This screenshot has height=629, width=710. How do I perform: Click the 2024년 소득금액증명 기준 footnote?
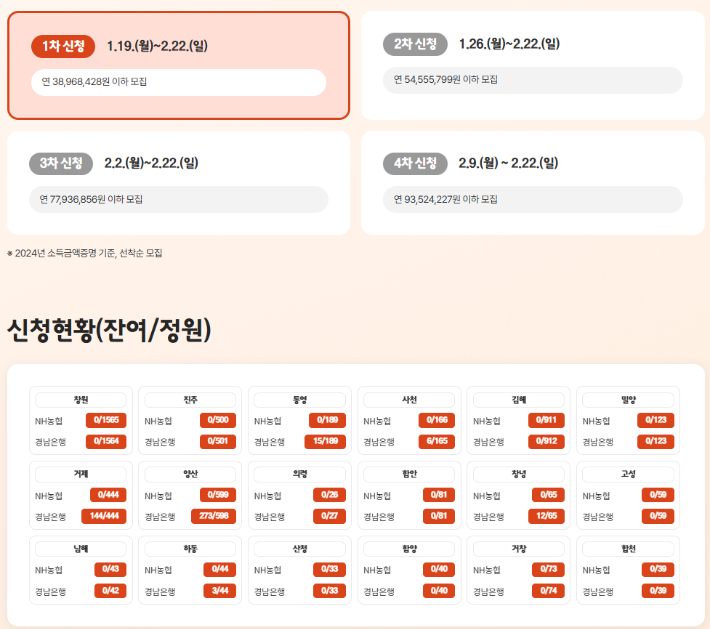85,253
